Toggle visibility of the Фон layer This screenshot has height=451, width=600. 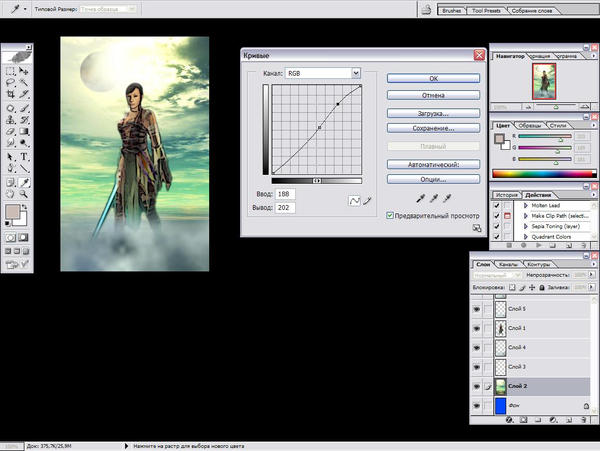[476, 407]
